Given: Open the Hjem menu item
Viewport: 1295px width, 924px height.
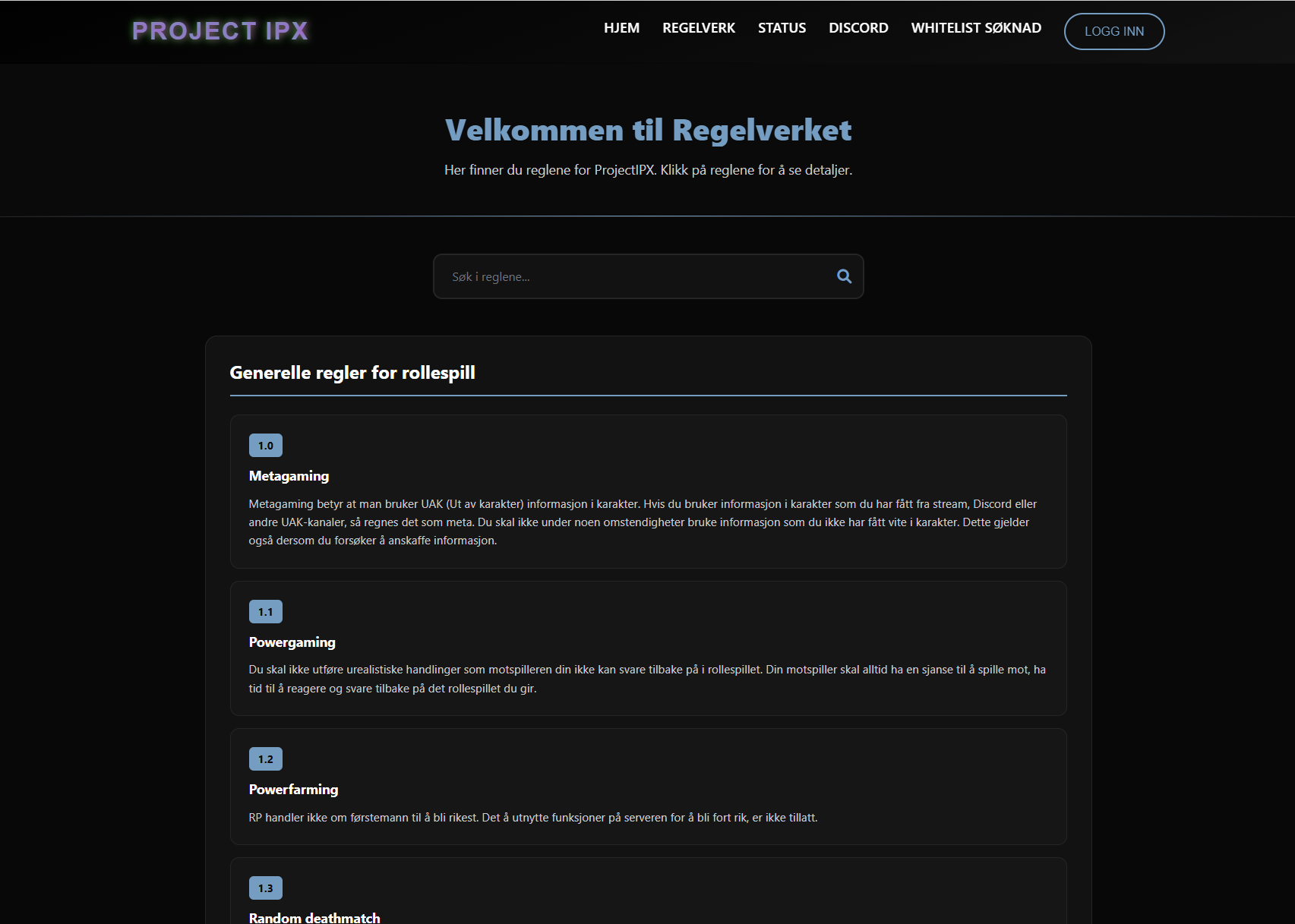Looking at the screenshot, I should pos(621,28).
